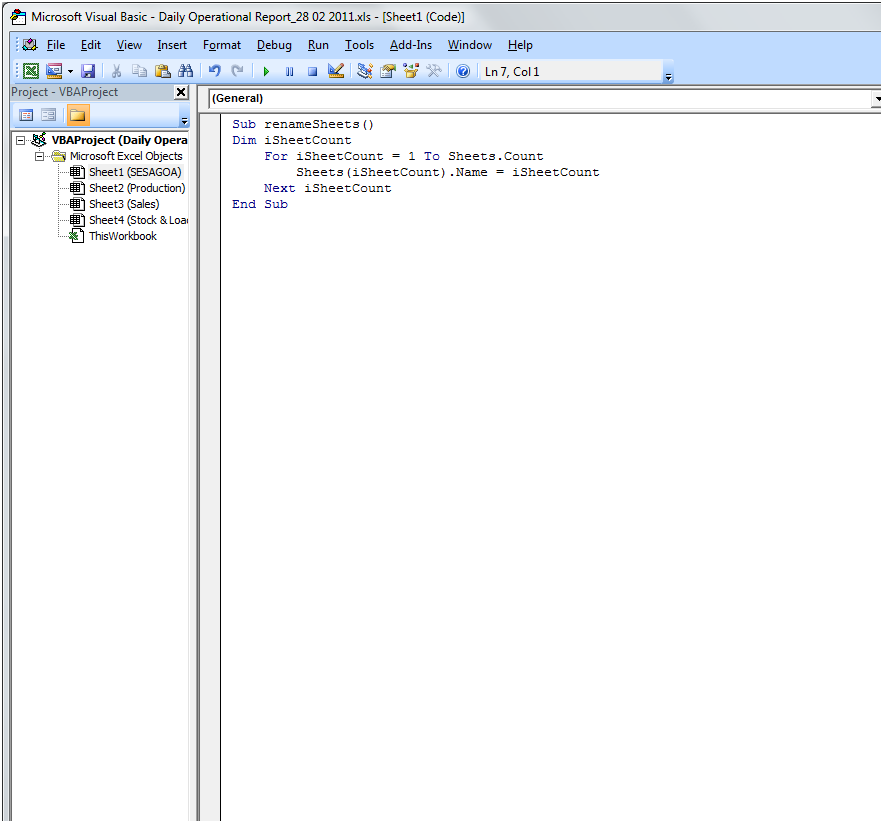
Task: Toggle Folders view in Project panel
Action: coord(78,115)
